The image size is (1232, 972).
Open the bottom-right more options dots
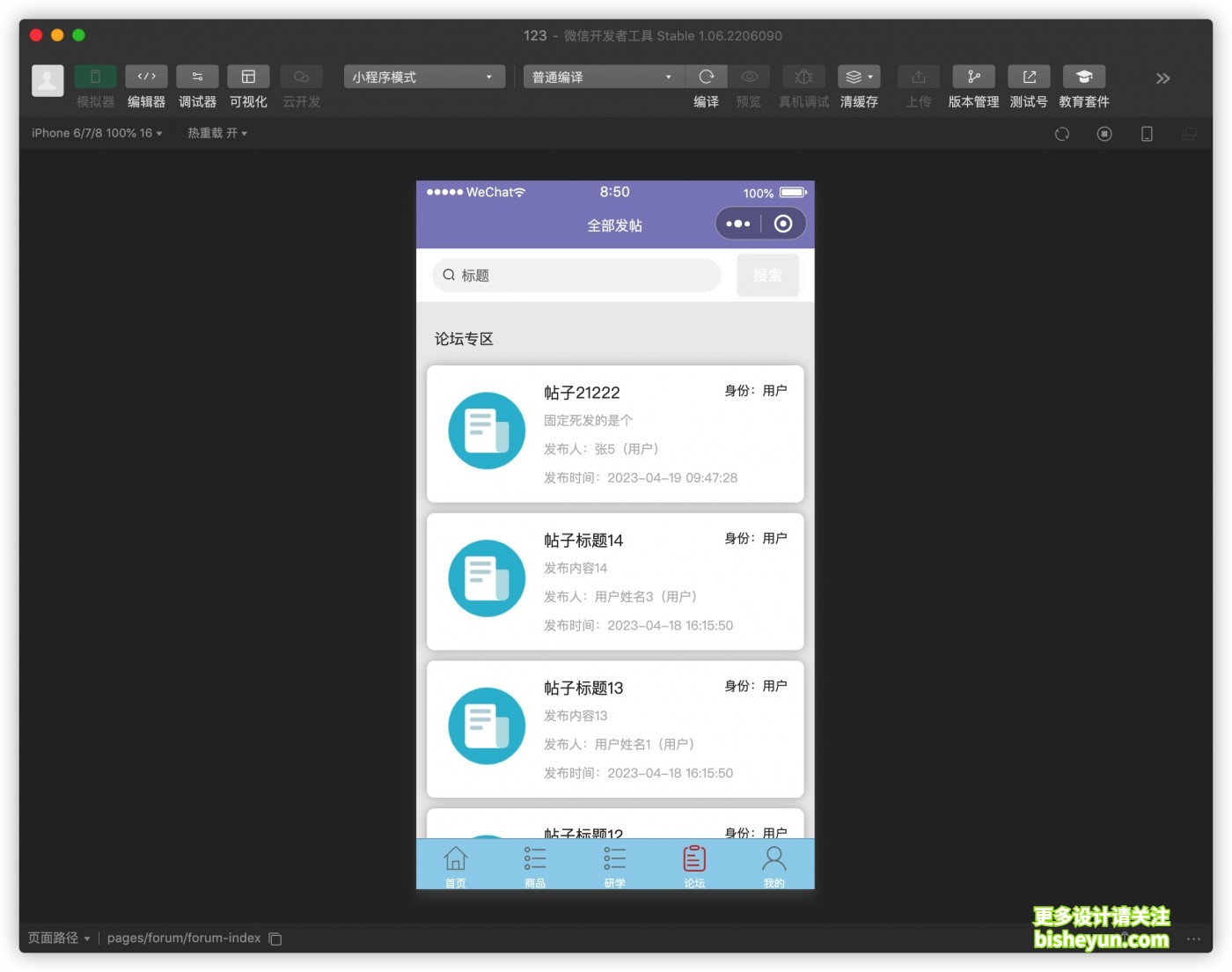pos(1193,939)
